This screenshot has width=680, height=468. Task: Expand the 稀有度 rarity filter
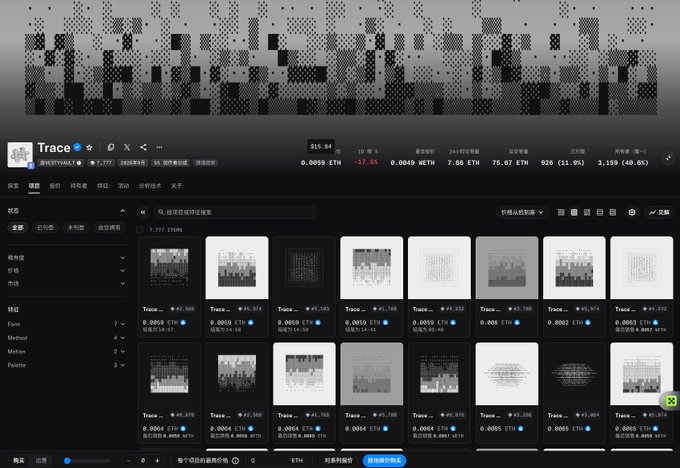(x=66, y=258)
